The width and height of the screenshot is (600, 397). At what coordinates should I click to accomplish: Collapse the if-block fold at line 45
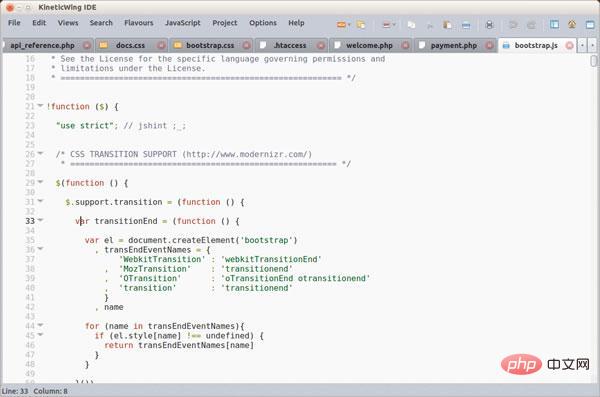tap(40, 335)
